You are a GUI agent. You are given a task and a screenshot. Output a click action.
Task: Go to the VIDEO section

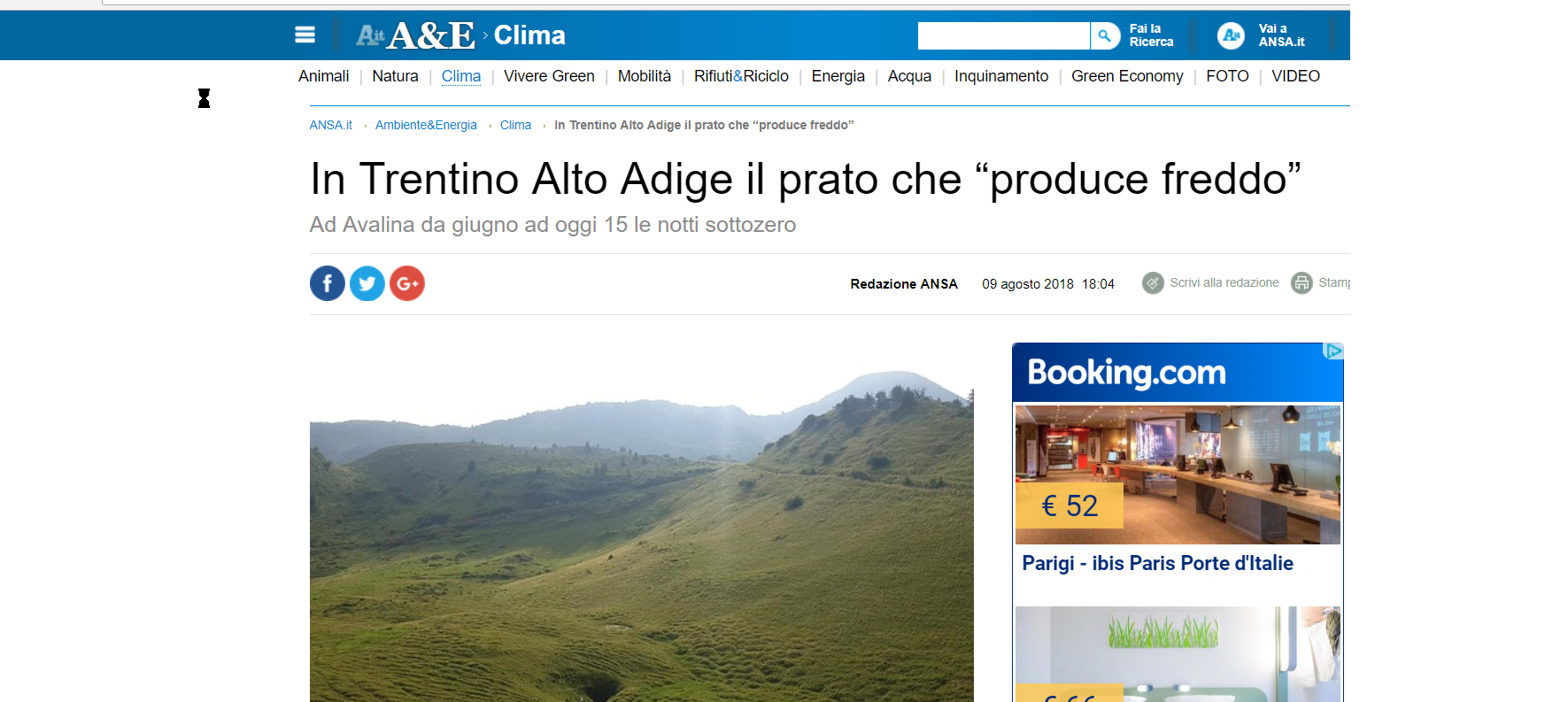click(x=1295, y=76)
